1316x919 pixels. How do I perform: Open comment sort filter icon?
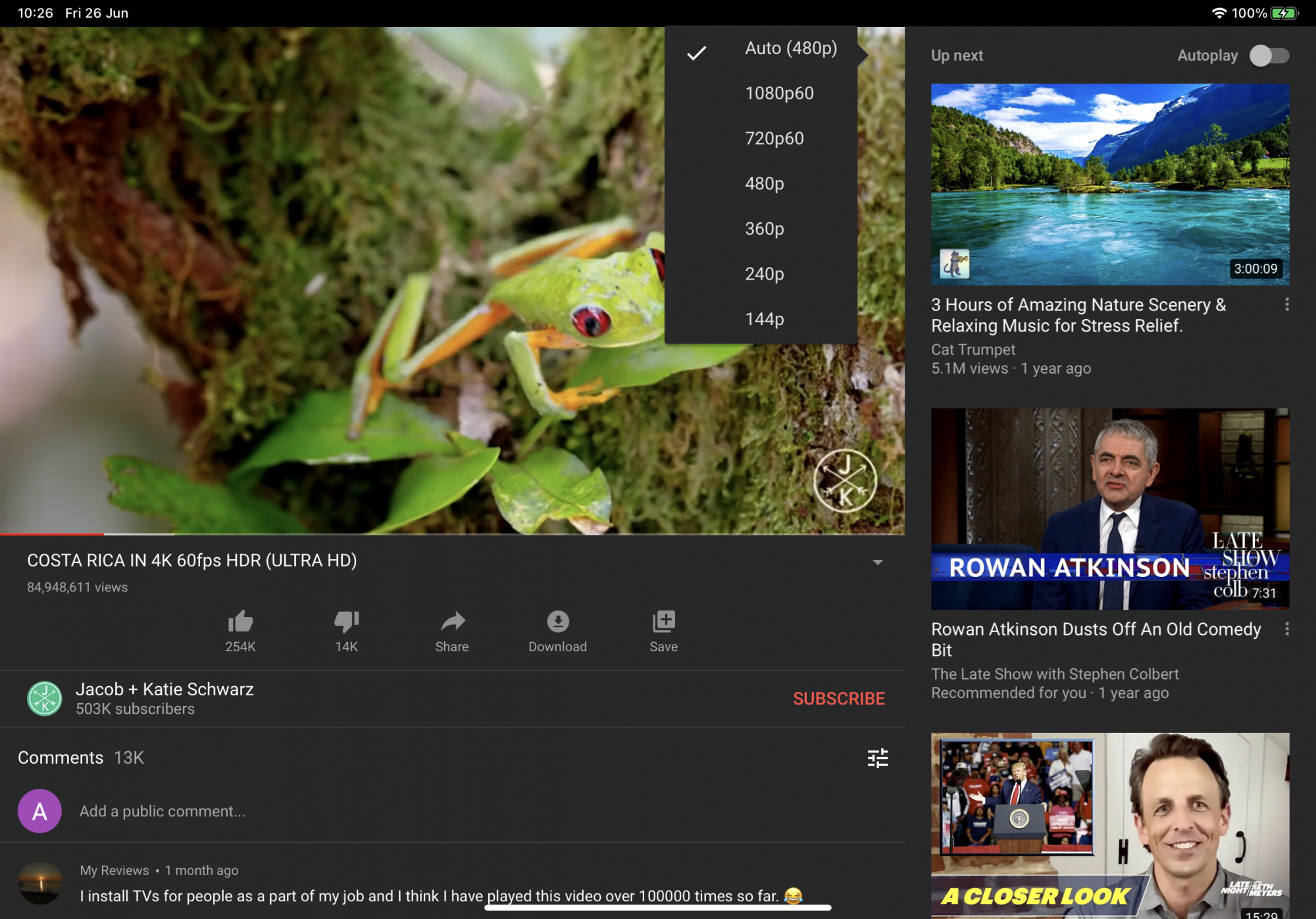(877, 758)
